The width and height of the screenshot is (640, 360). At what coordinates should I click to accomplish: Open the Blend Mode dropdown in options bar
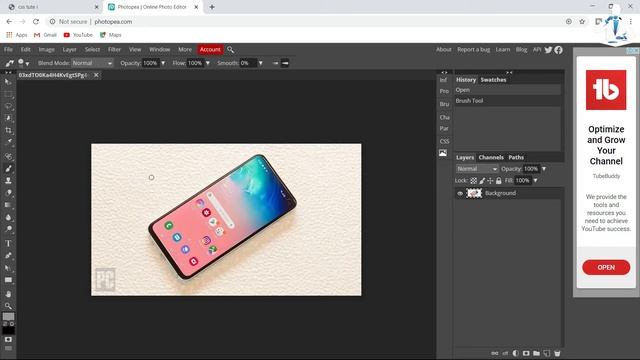[x=92, y=63]
